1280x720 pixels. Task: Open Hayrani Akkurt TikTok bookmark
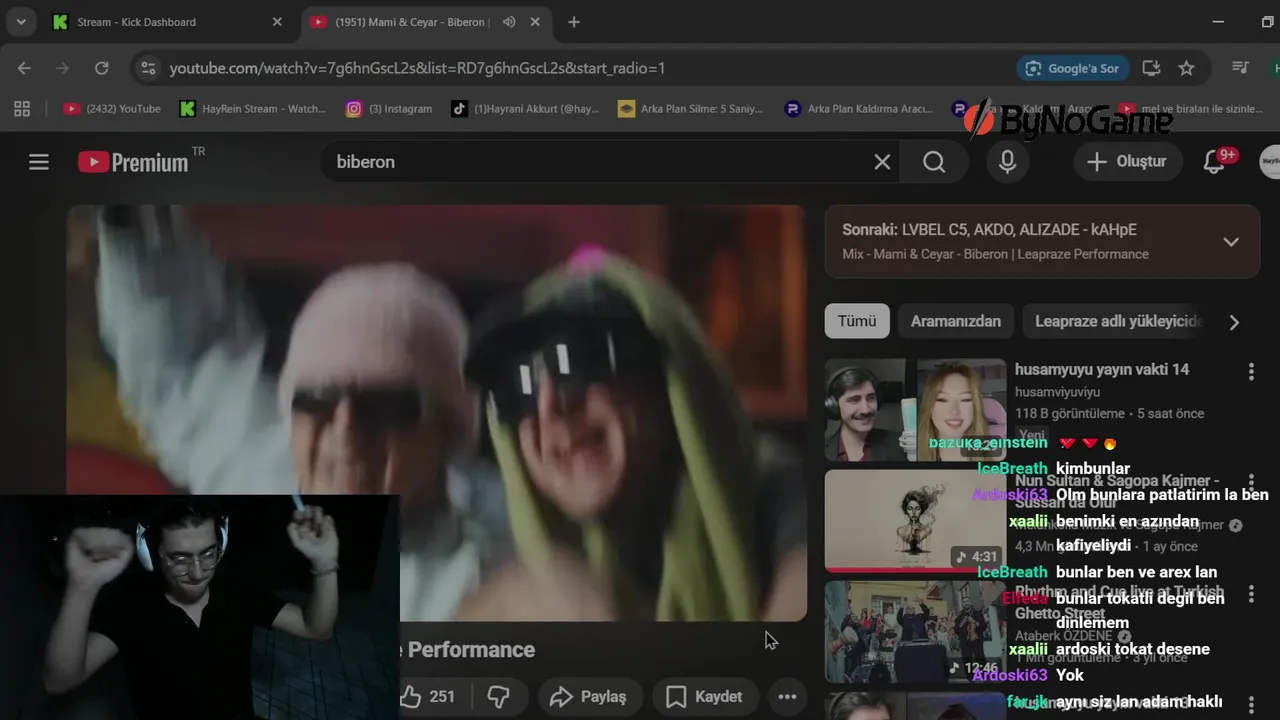[525, 108]
